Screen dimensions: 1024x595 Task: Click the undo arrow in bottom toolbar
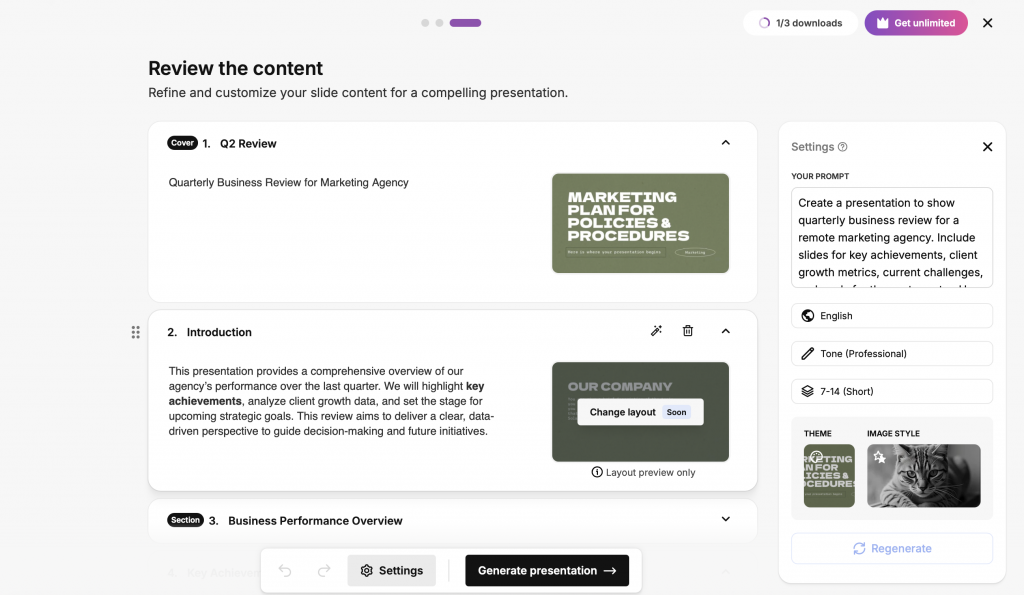coord(285,570)
